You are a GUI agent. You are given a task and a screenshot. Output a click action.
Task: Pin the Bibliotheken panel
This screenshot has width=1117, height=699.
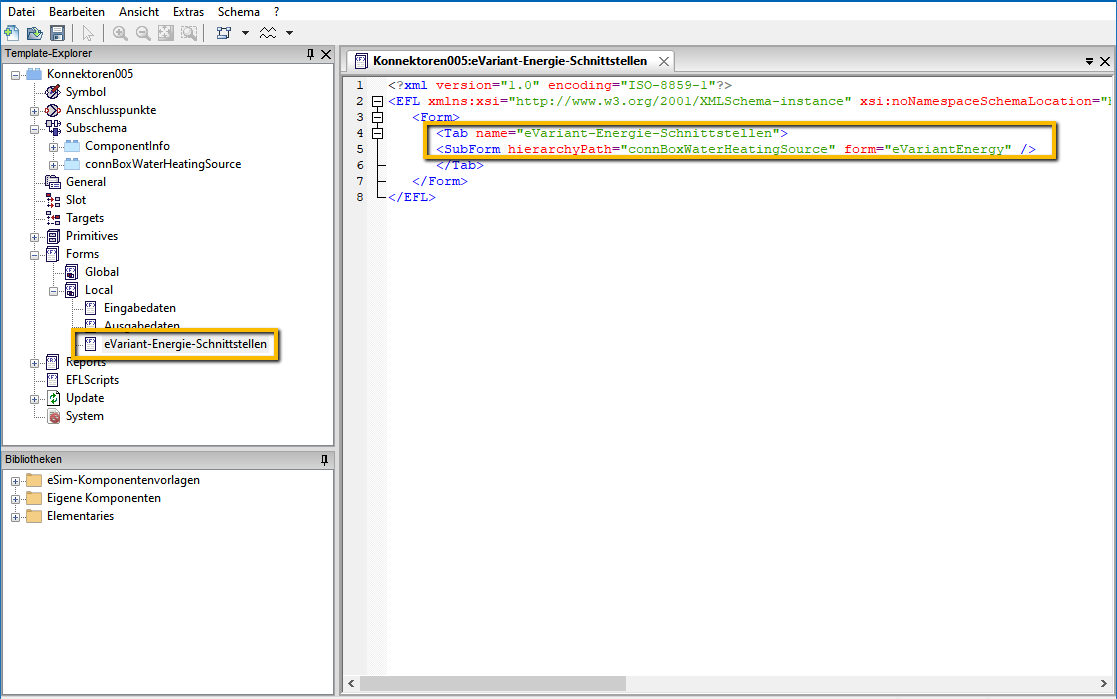point(324,460)
